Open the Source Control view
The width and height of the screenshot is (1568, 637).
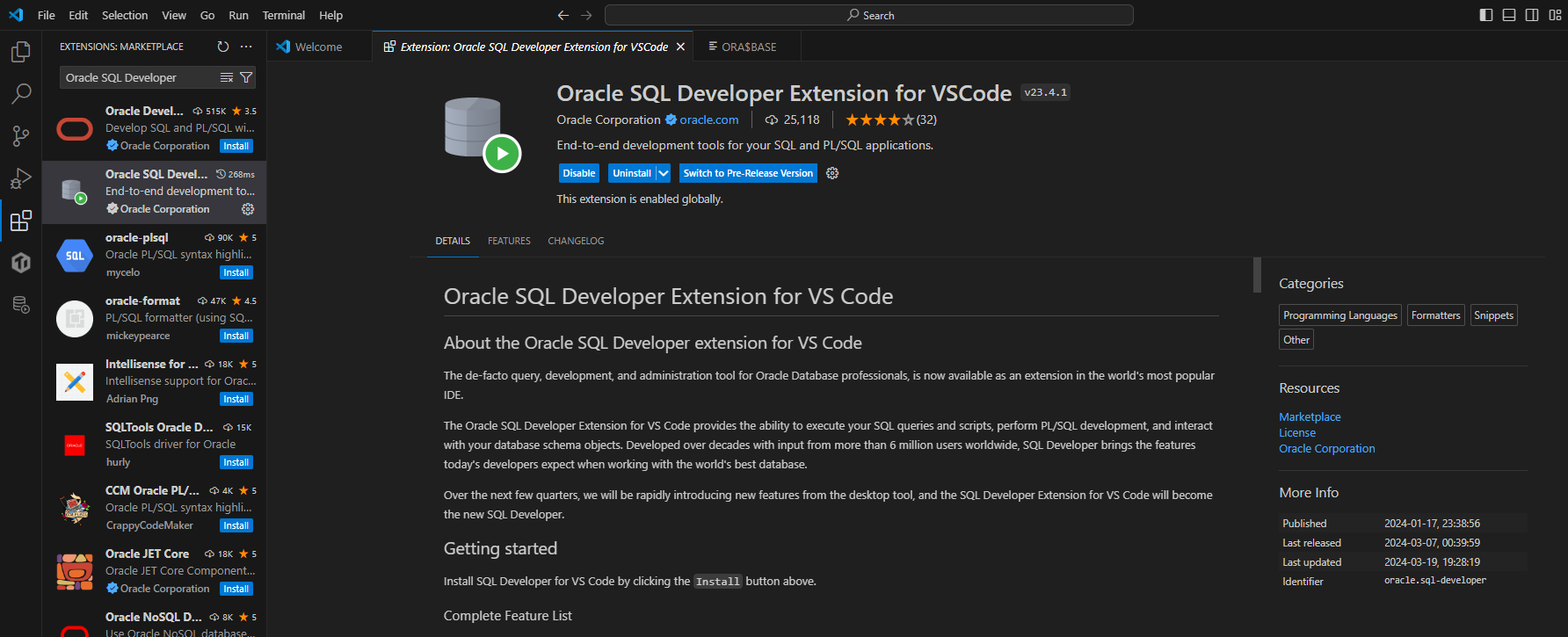tap(21, 135)
